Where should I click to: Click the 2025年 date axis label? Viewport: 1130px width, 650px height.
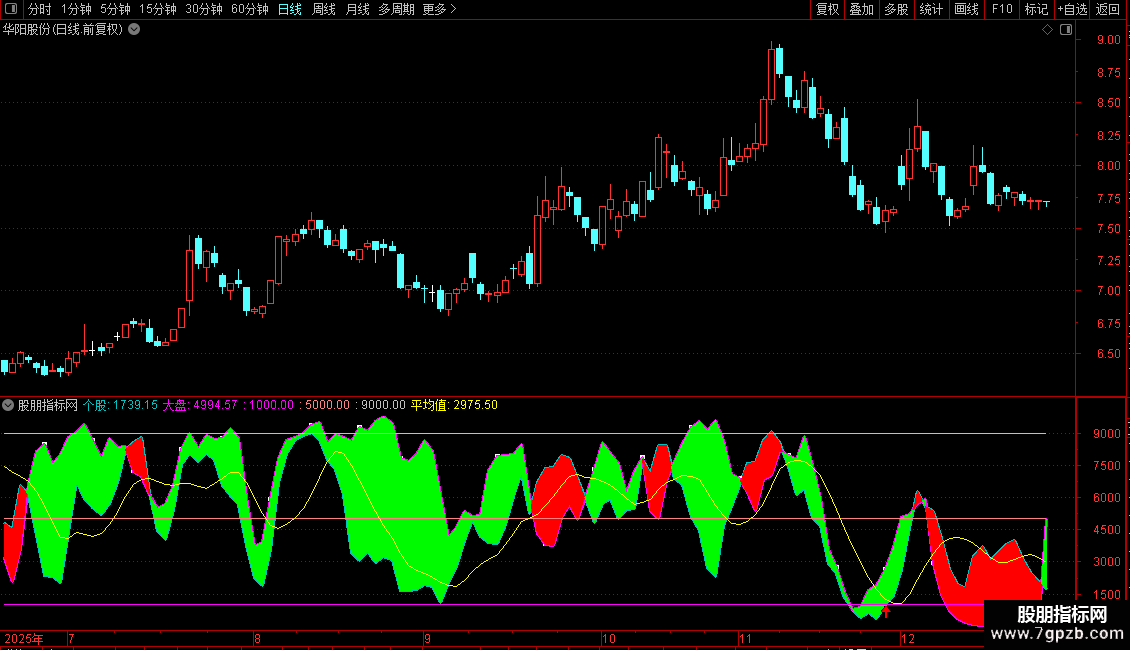pyautogui.click(x=24, y=638)
